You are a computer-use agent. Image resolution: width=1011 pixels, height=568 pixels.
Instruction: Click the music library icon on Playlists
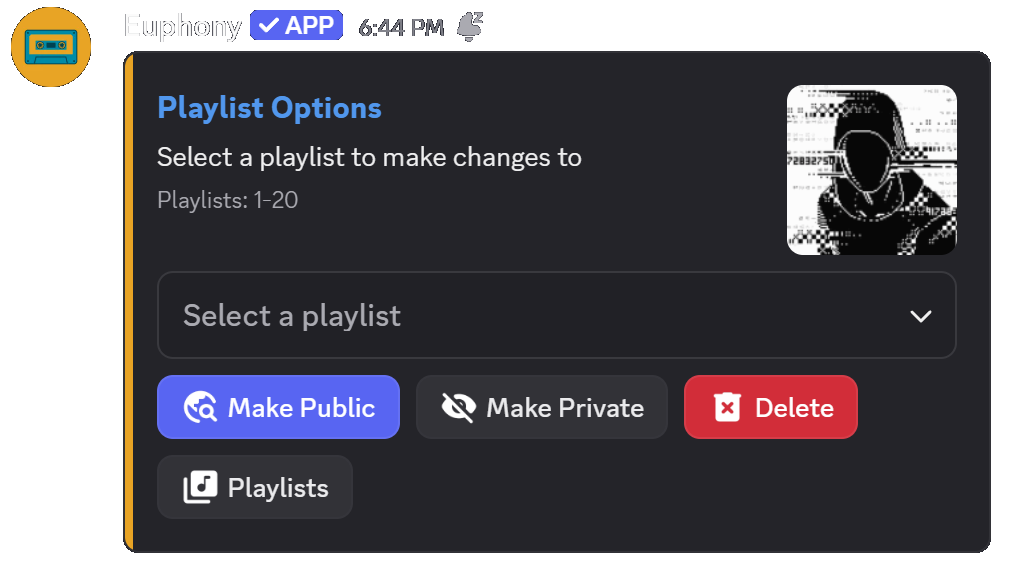pos(200,487)
